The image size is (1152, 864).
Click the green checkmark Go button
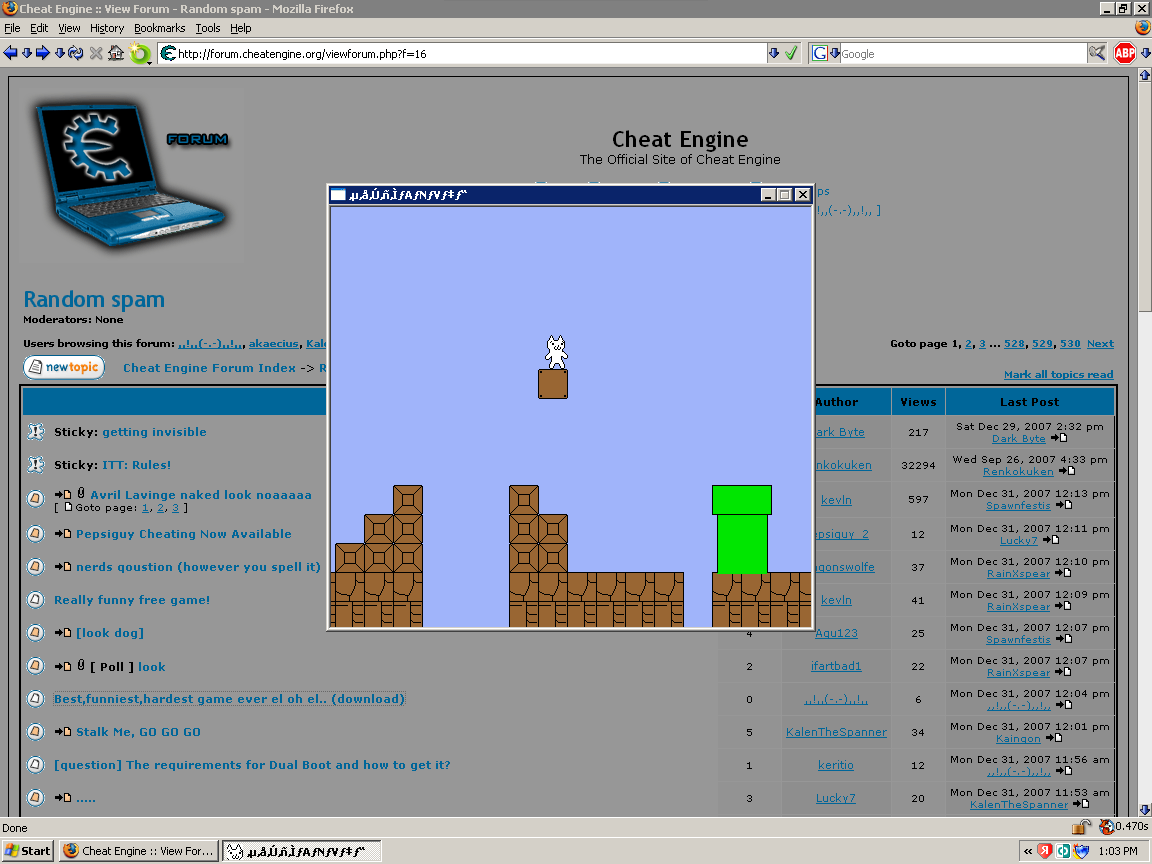(x=791, y=53)
